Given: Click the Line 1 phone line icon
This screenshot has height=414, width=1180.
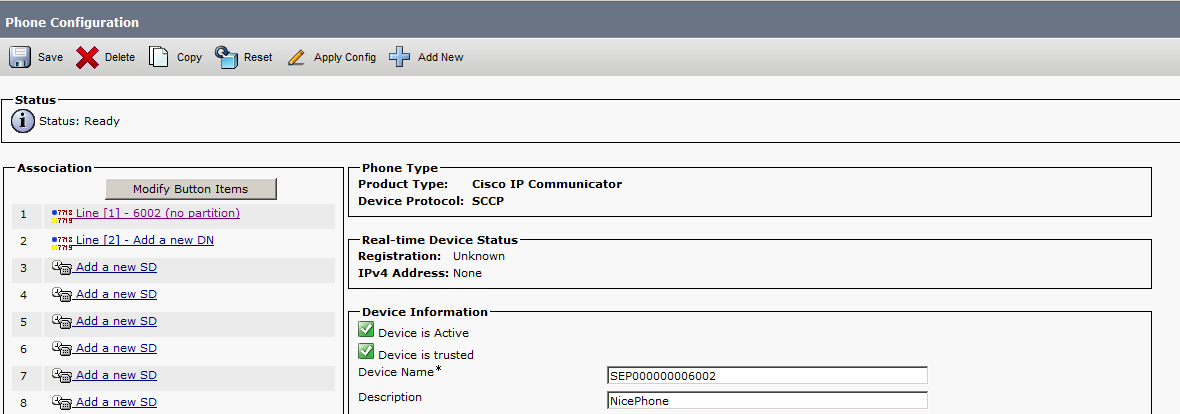Looking at the screenshot, I should [62, 216].
